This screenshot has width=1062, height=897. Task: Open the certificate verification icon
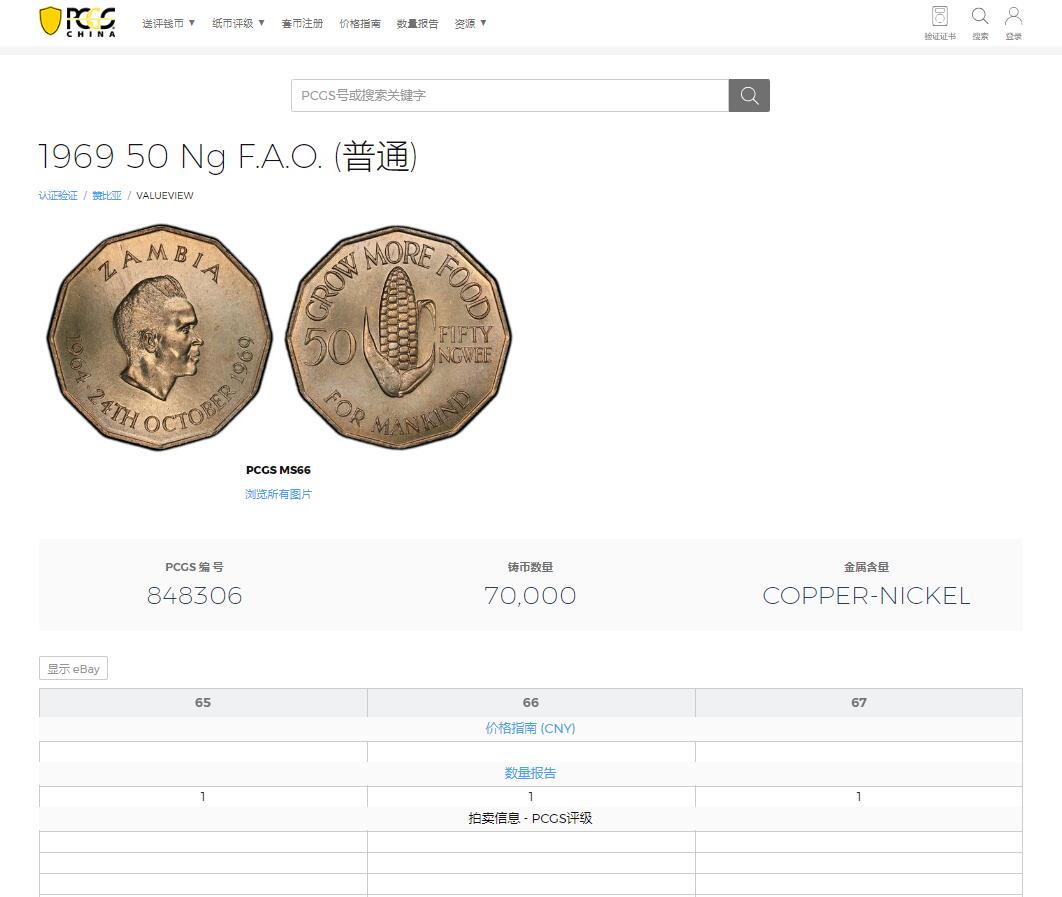939,23
